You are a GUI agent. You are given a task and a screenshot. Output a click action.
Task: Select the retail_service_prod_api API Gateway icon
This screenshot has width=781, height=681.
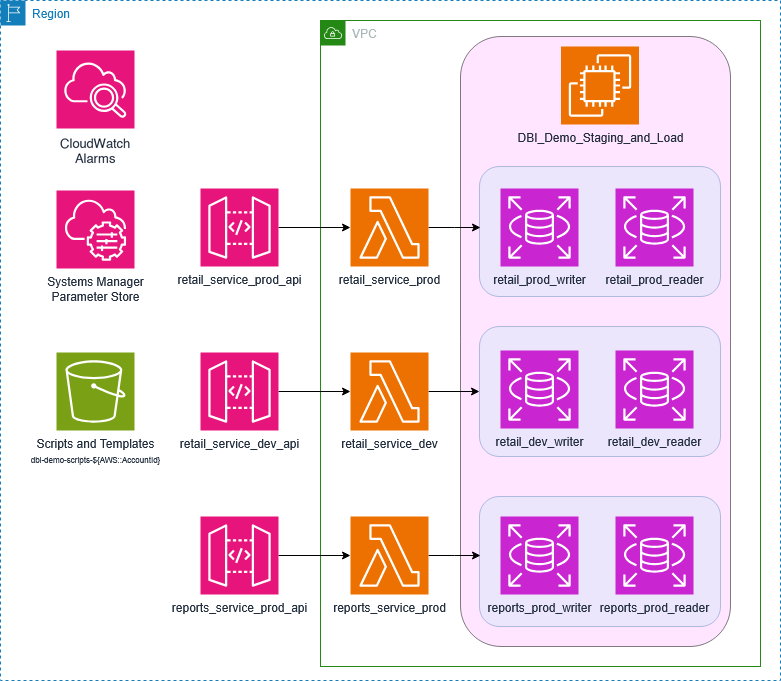[x=239, y=227]
